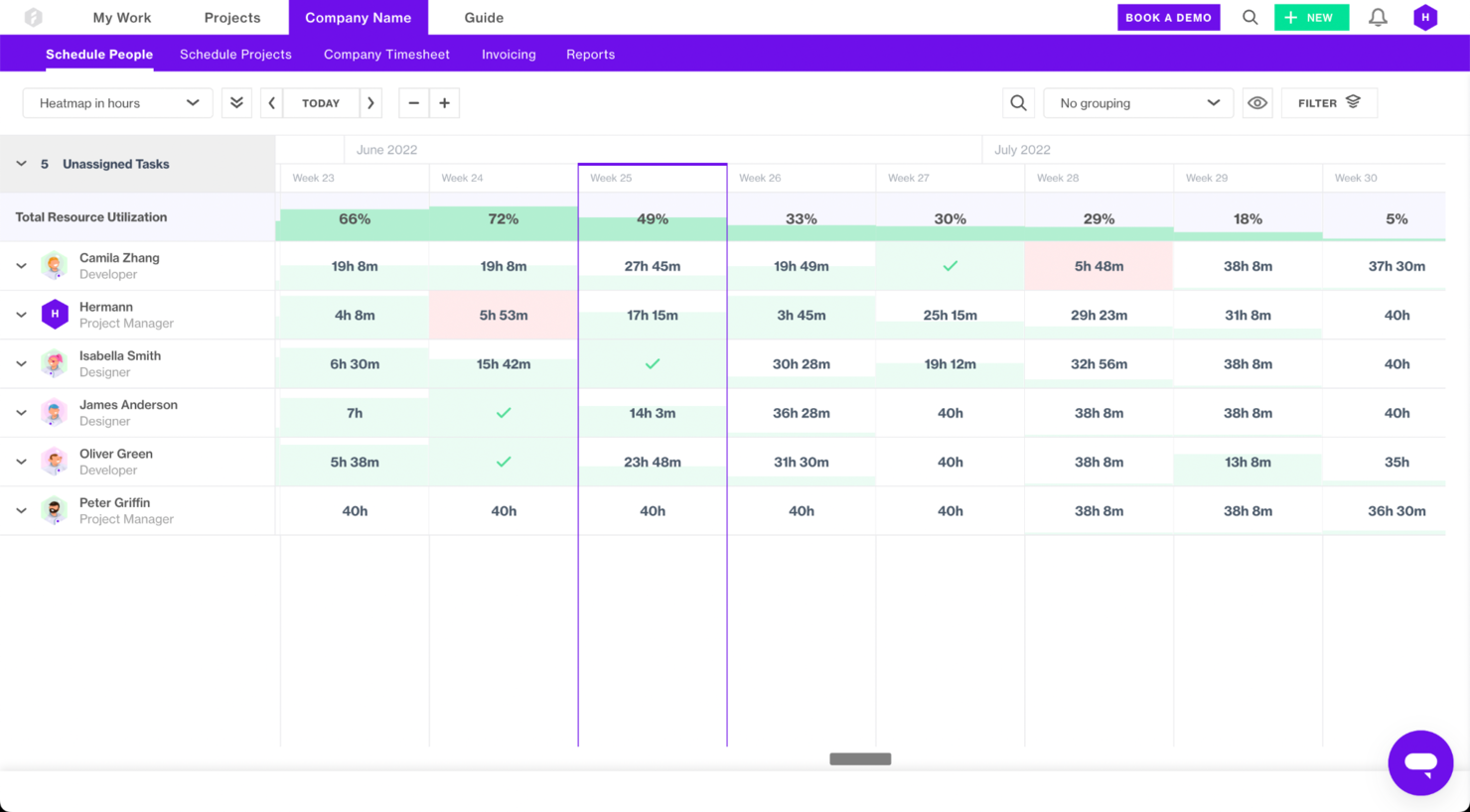Open the chat support bubble
The image size is (1470, 812).
(1420, 762)
